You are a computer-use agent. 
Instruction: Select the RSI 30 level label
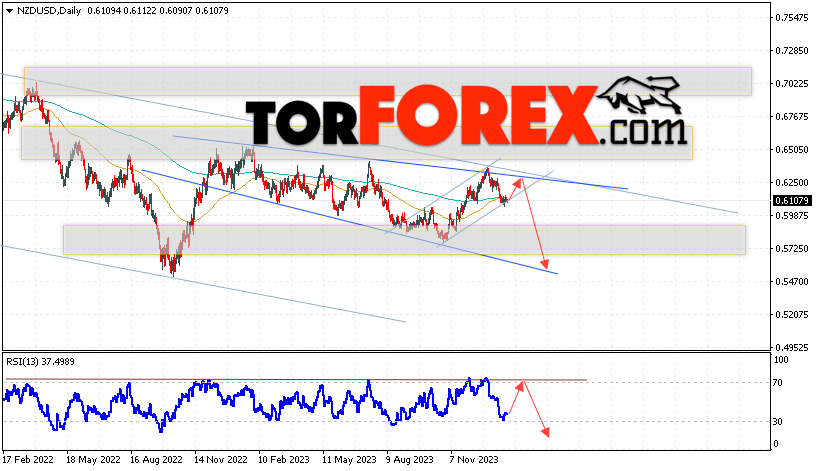[x=777, y=422]
